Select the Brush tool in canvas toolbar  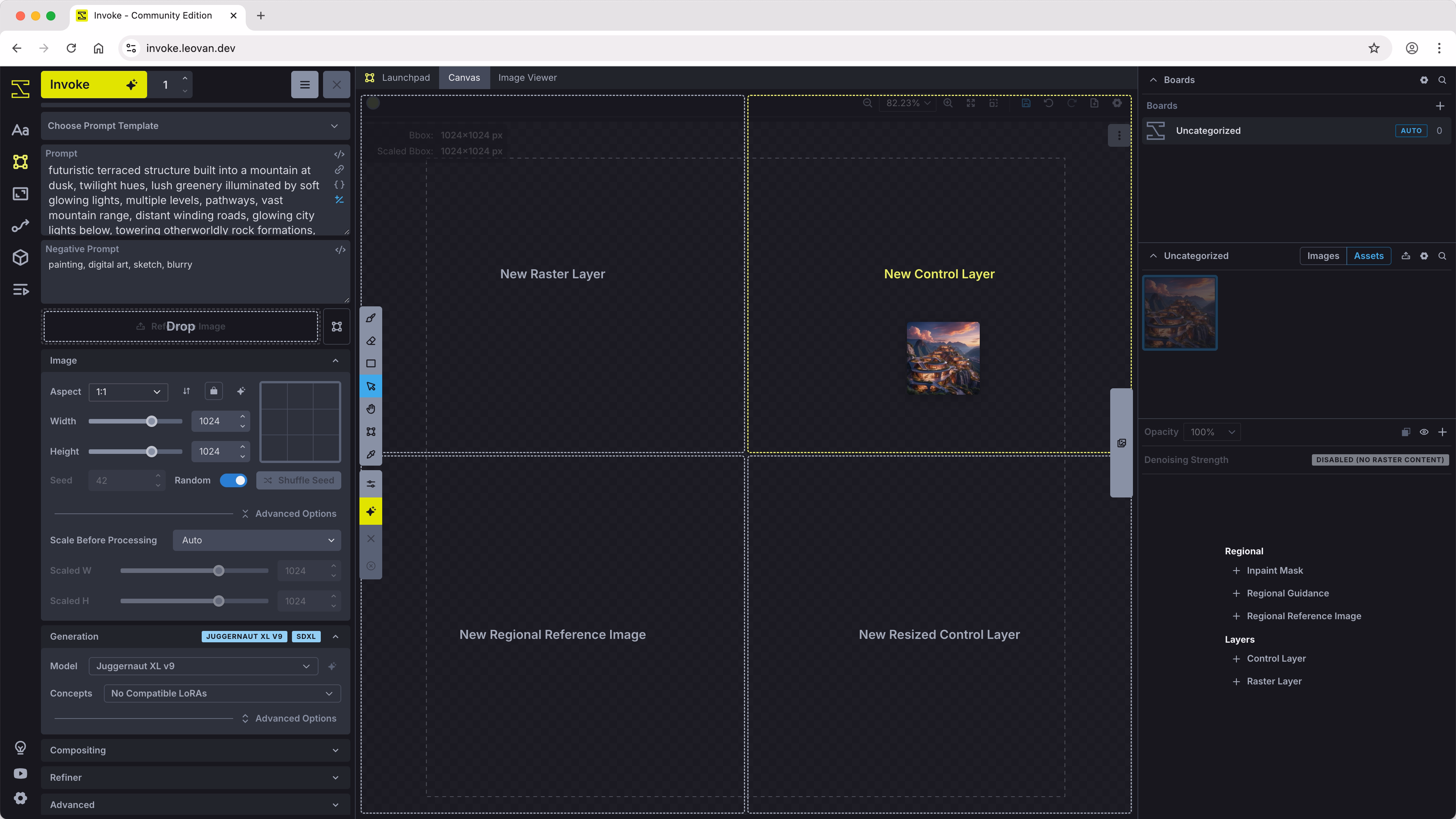[371, 318]
